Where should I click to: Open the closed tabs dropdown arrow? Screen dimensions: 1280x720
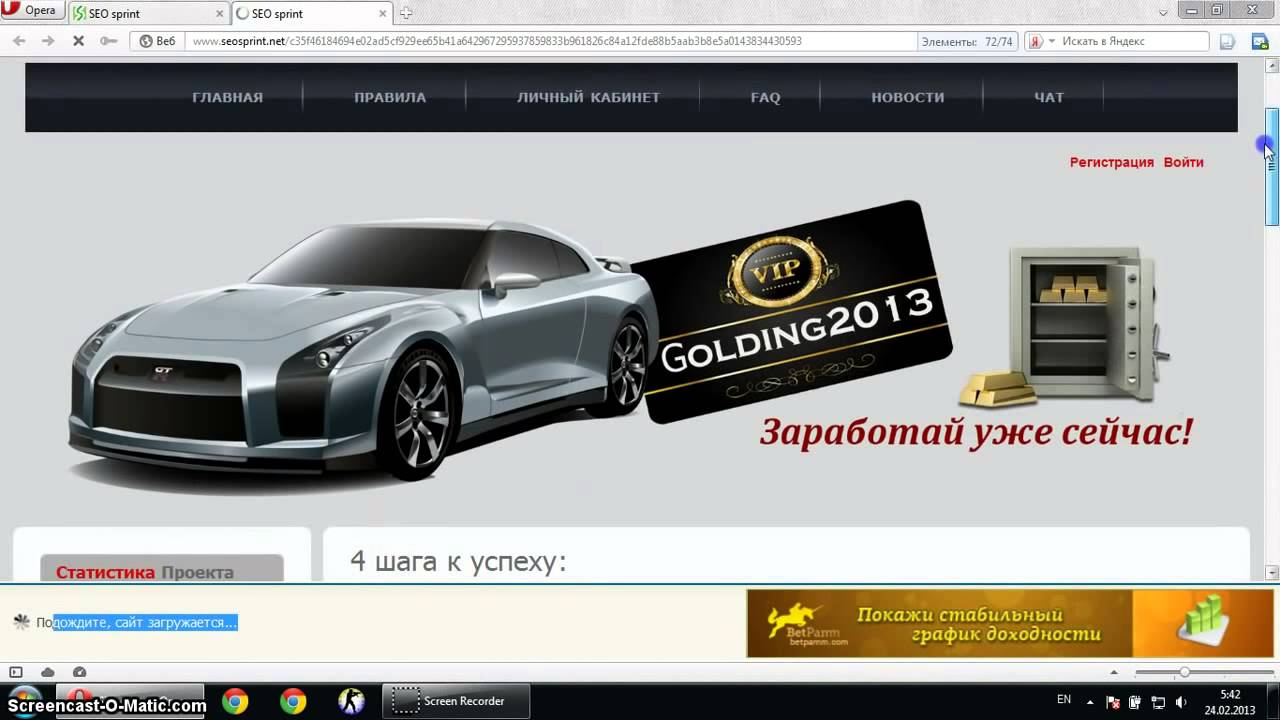[x=1163, y=12]
